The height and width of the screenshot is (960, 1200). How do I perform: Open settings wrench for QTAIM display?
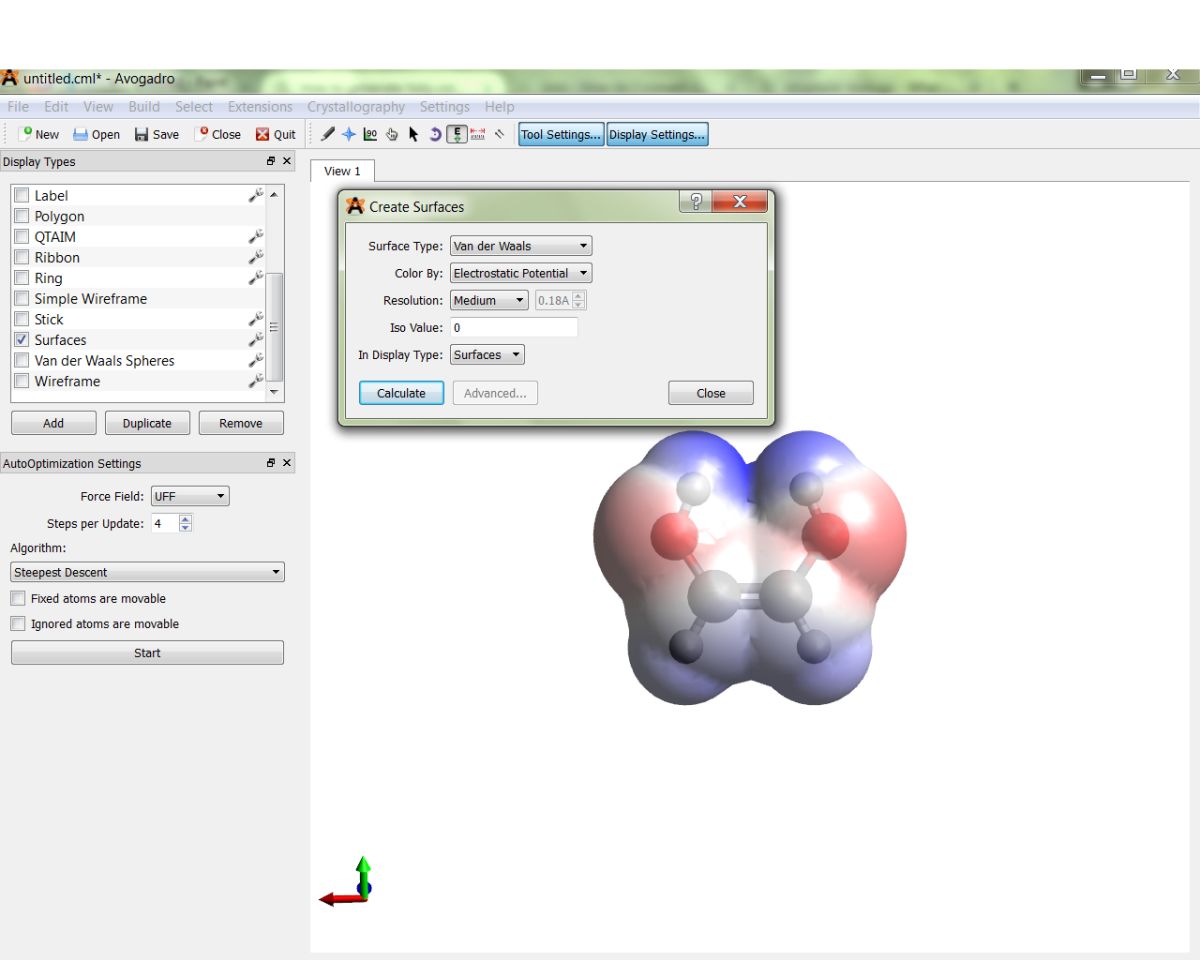[x=256, y=237]
